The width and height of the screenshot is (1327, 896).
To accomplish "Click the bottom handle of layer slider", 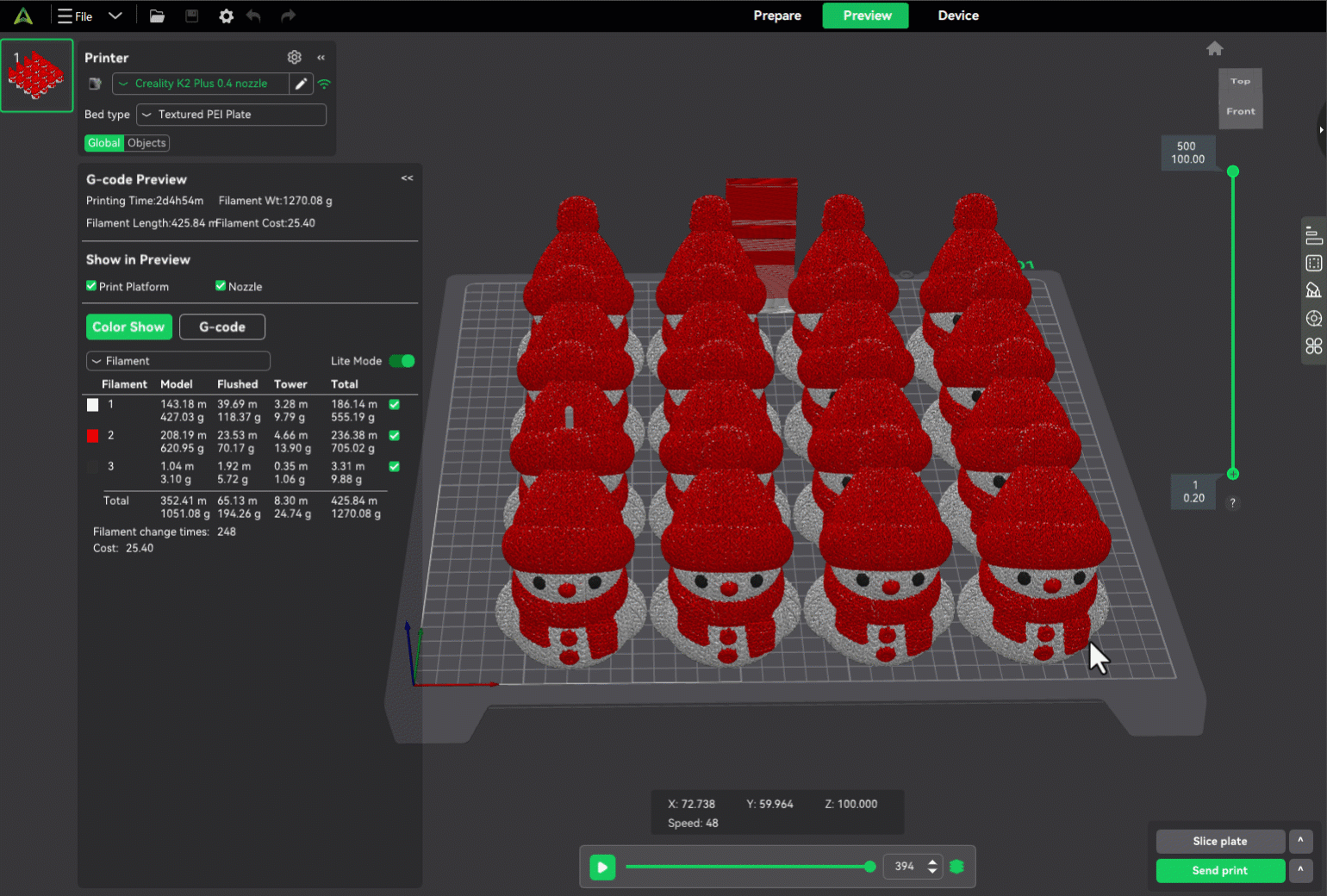I will point(1233,474).
